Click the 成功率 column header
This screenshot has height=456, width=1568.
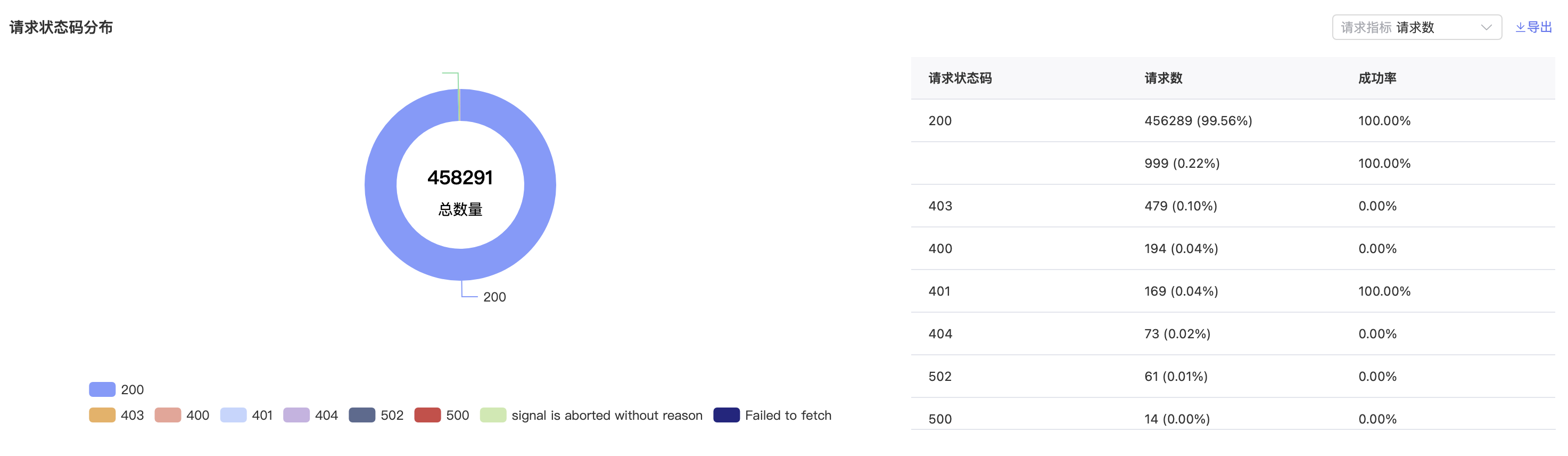(x=1377, y=78)
